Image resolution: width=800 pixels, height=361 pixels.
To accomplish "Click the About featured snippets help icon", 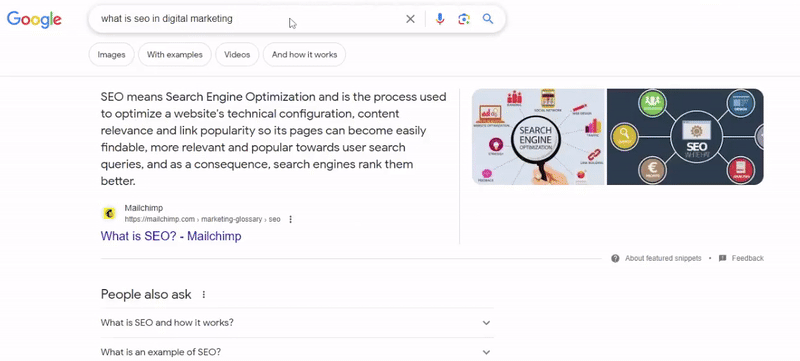I will click(x=615, y=259).
